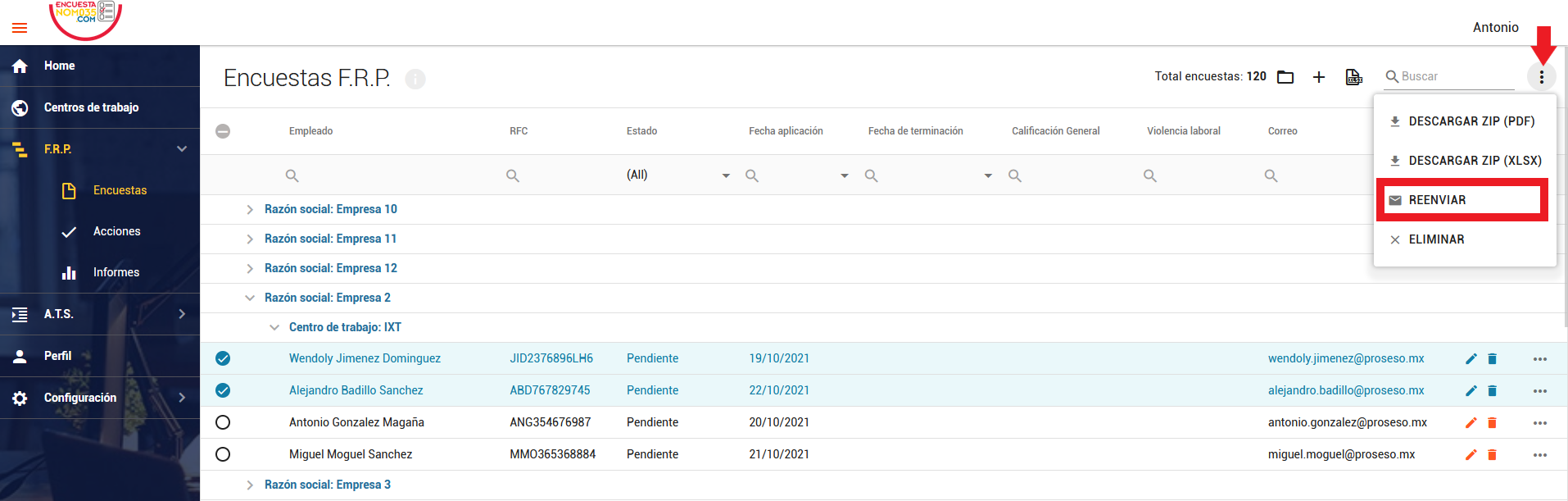Expand the A.T.S. sidebar section
Viewport: 1568px width, 501px height.
point(182,314)
